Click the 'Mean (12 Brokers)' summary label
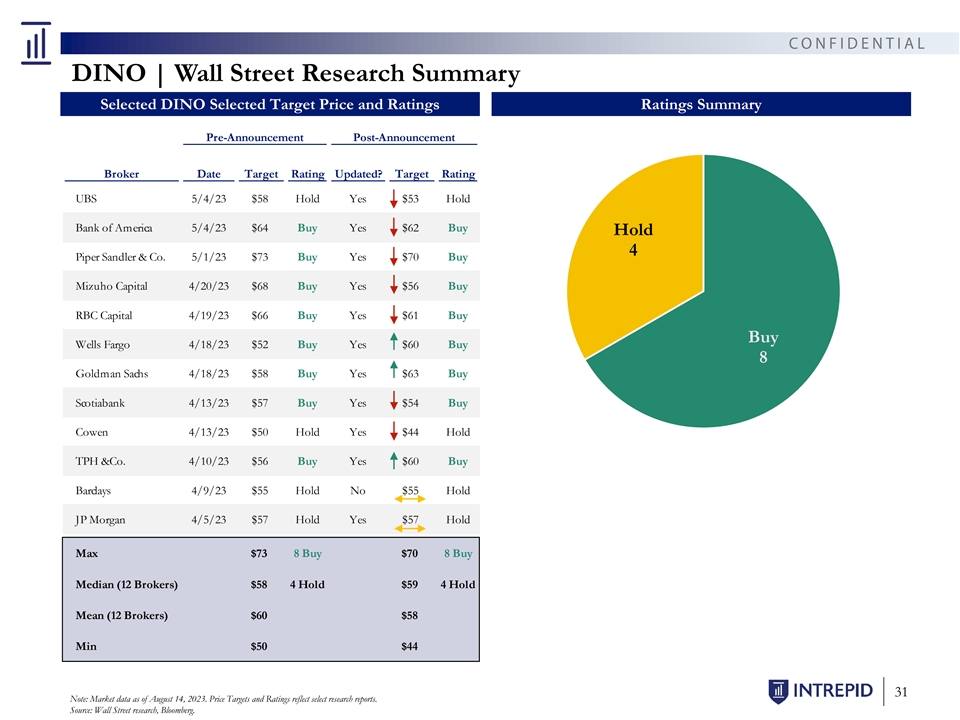Image resolution: width=960 pixels, height=720 pixels. [121, 615]
